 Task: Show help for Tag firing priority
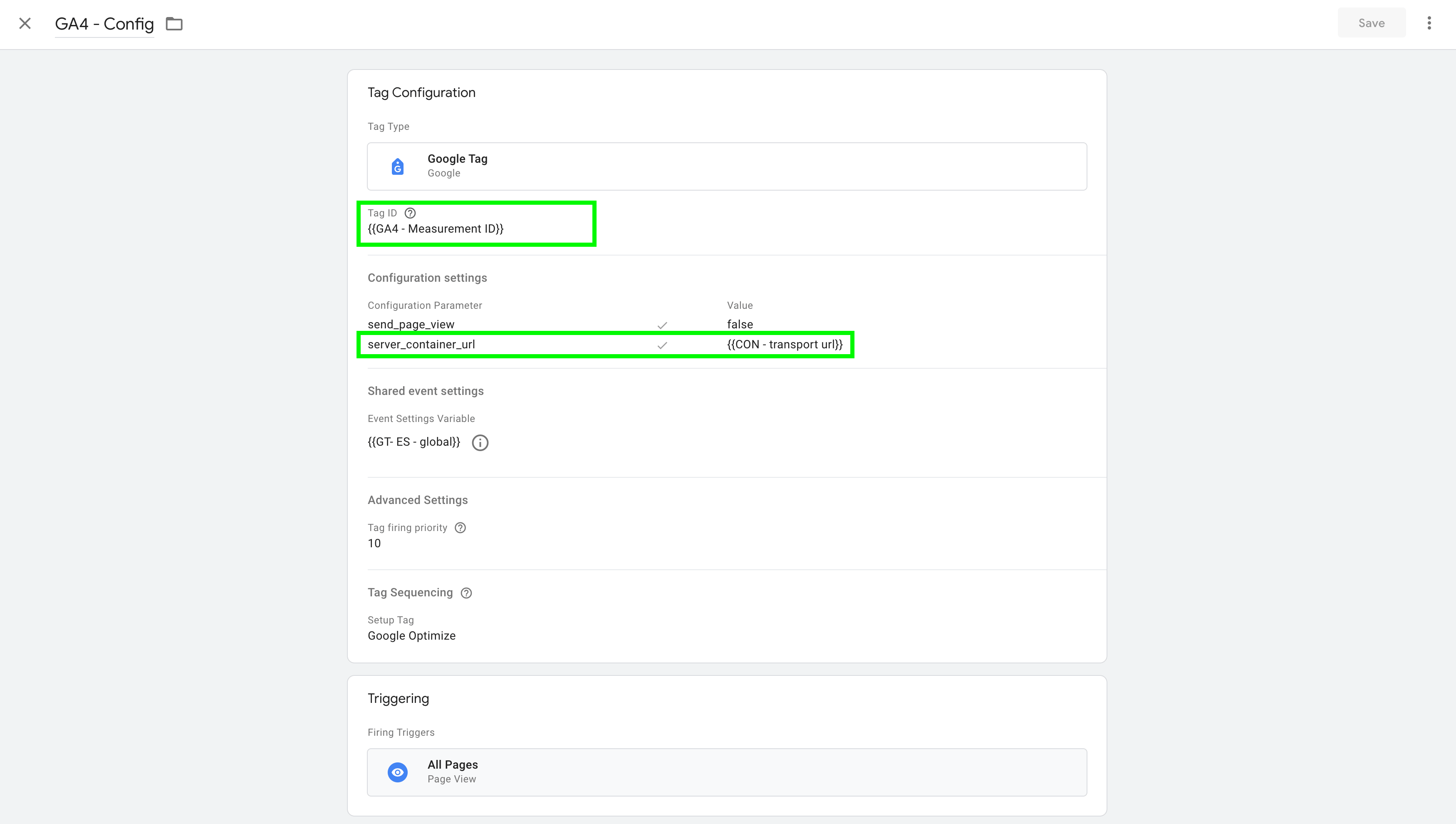(461, 528)
